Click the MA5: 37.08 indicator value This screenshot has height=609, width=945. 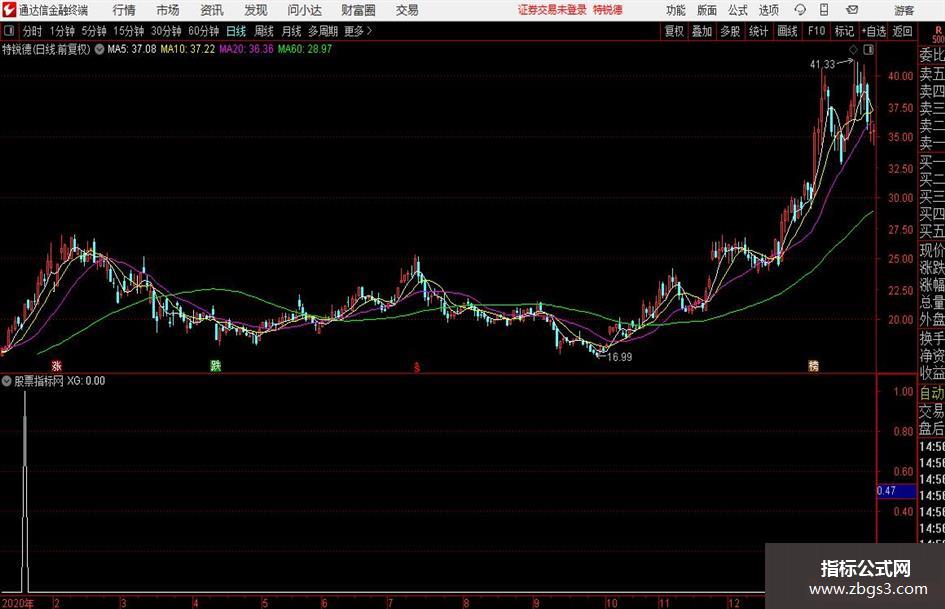131,49
